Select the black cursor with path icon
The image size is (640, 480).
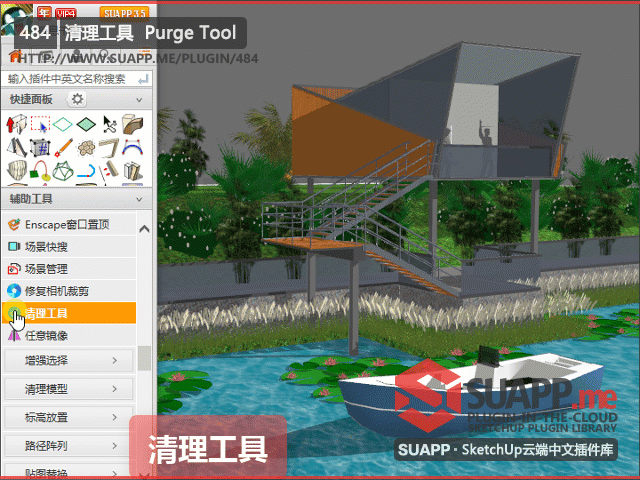click(109, 124)
